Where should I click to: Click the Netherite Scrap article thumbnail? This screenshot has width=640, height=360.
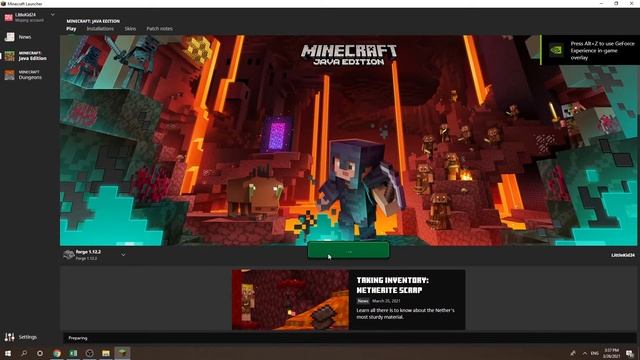[x=290, y=300]
